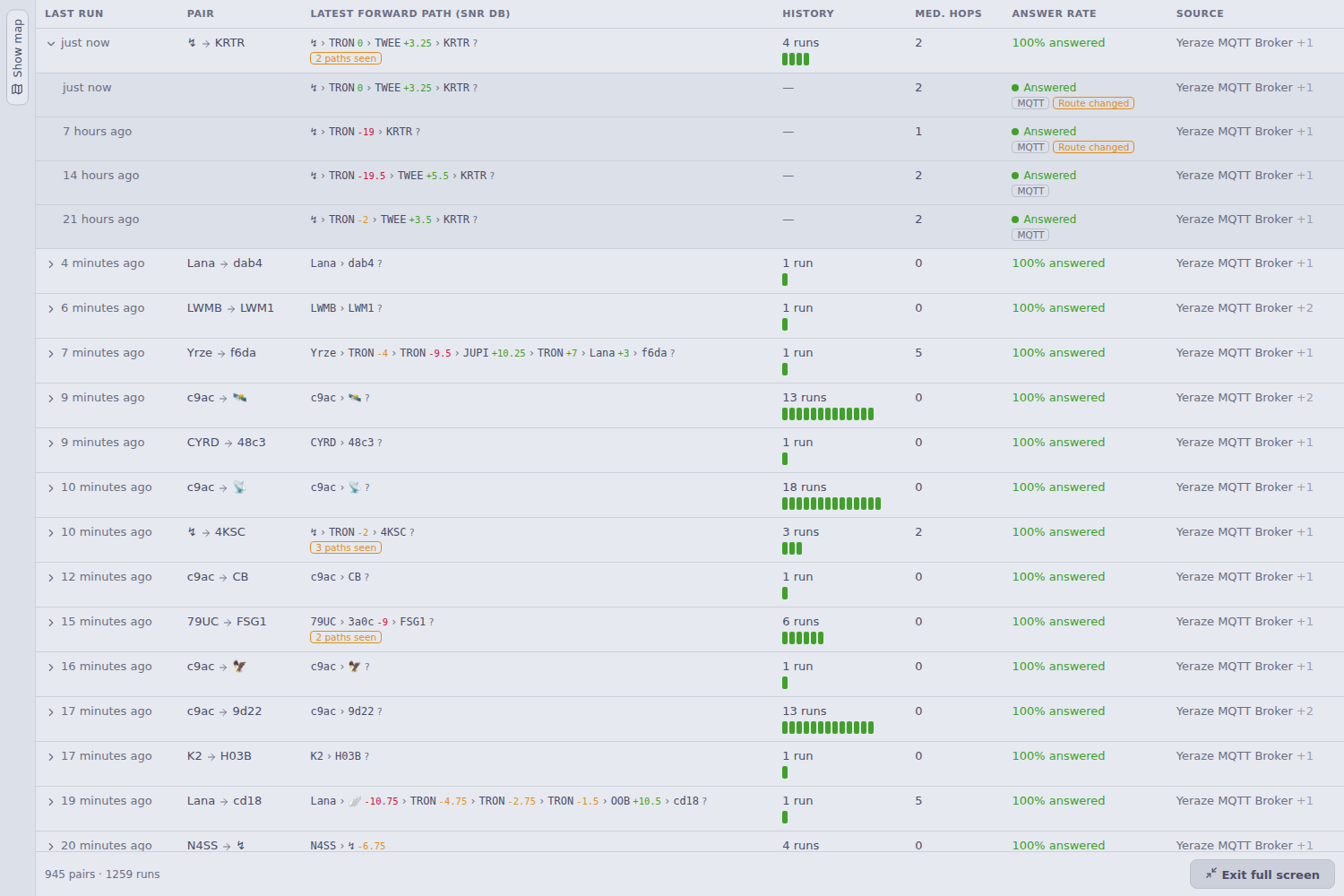Click "100% answered" in the Yrze → f6da row
This screenshot has height=896, width=1344.
(1058, 353)
